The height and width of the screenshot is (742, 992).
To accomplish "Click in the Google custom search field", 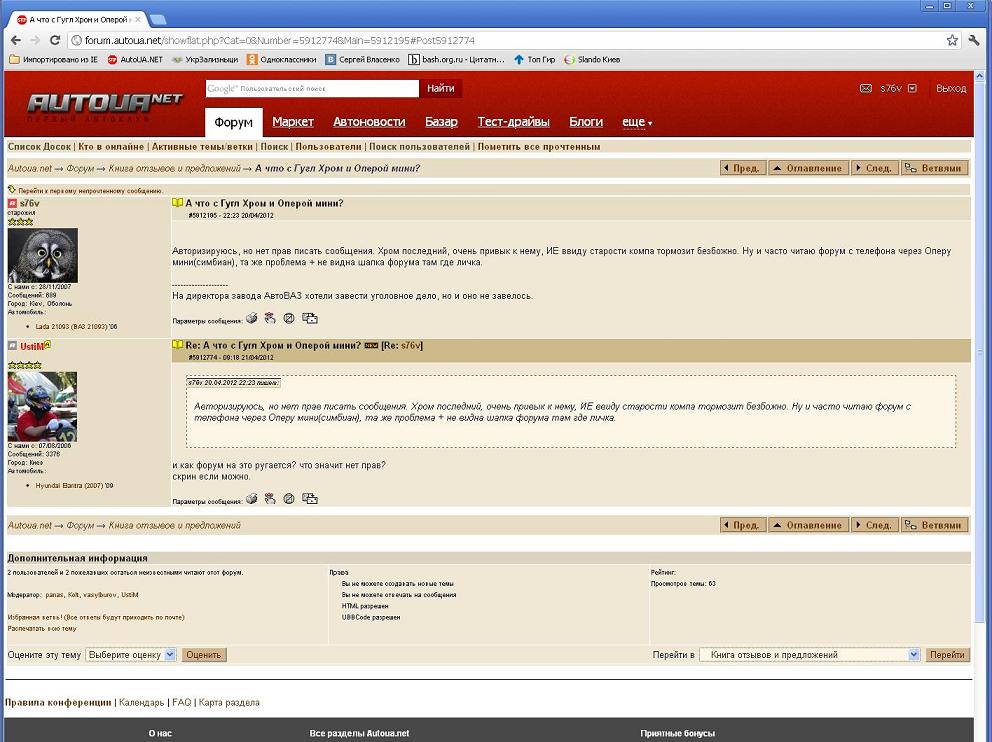I will tap(312, 89).
